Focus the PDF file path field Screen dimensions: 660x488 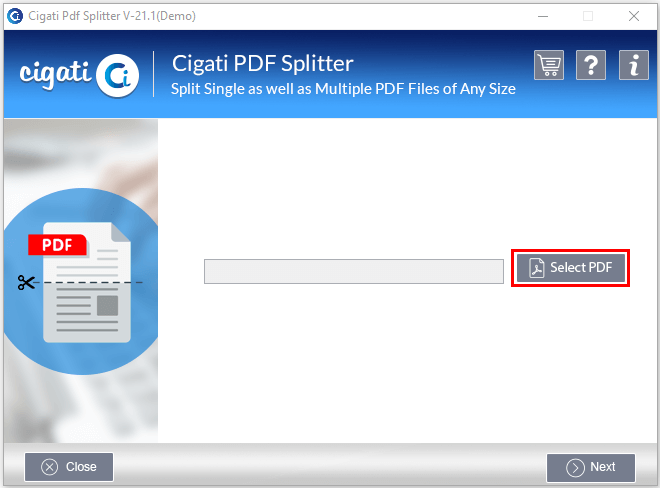[354, 272]
